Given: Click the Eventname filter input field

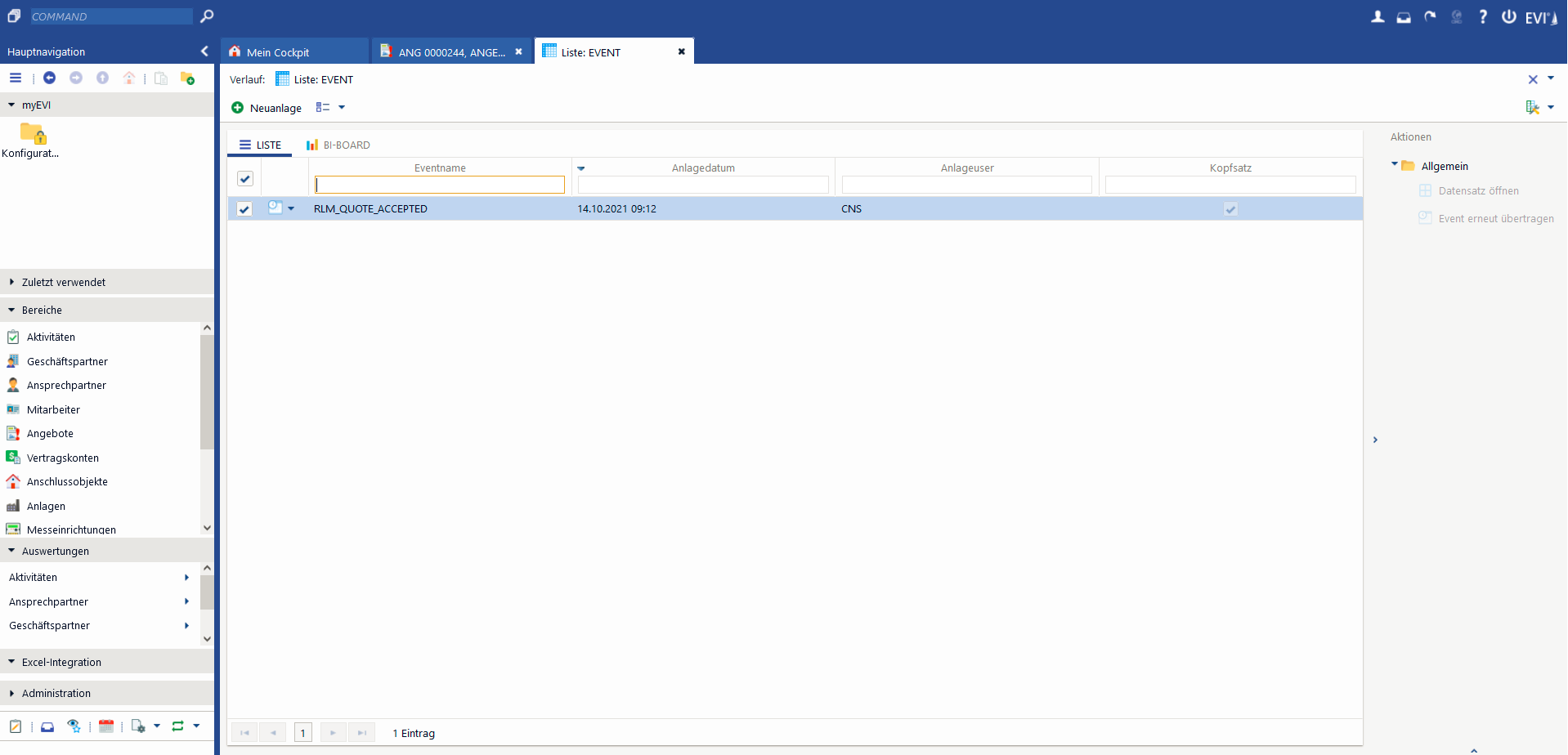Looking at the screenshot, I should pyautogui.click(x=440, y=185).
